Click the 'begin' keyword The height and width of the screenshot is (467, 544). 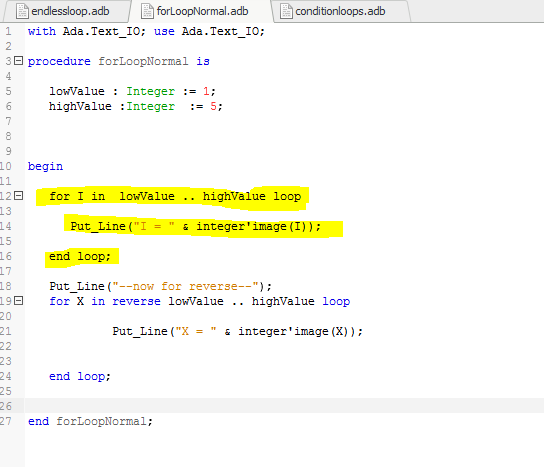tap(45, 167)
